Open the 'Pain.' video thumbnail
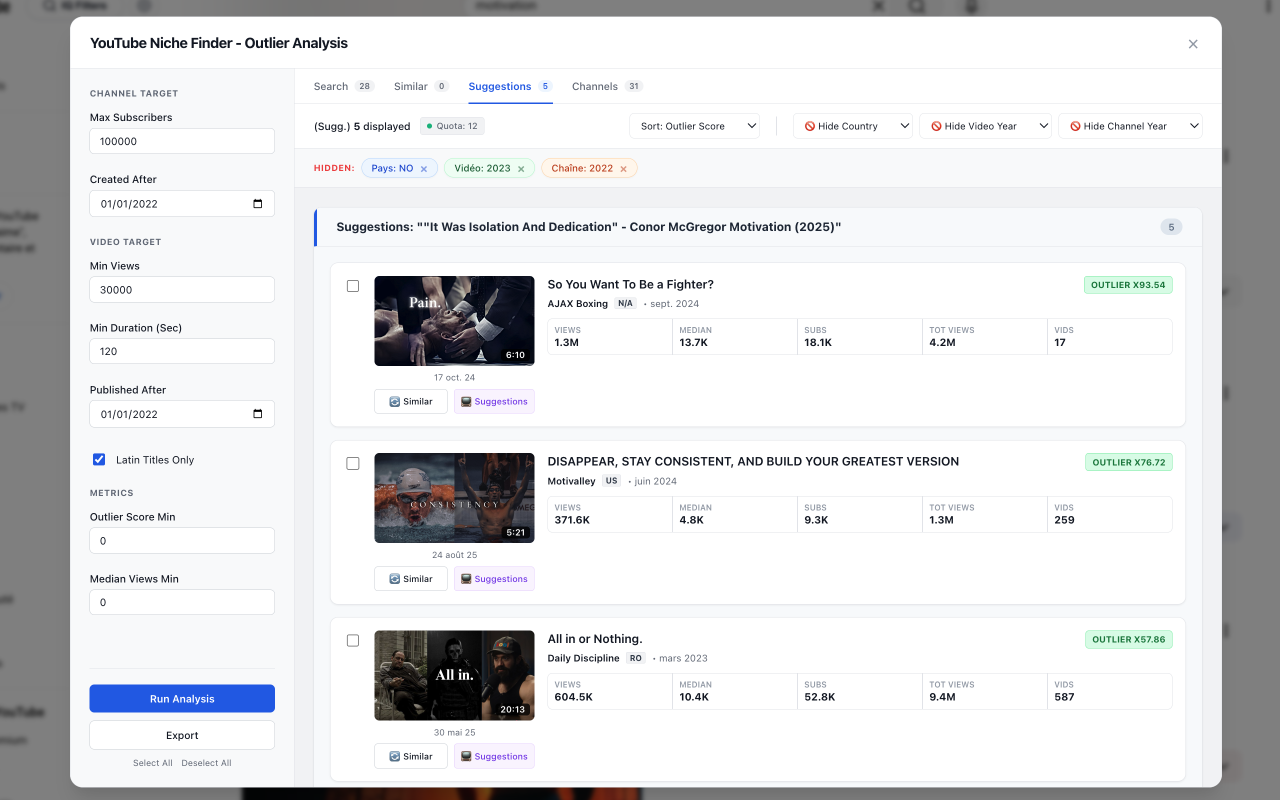 click(454, 321)
